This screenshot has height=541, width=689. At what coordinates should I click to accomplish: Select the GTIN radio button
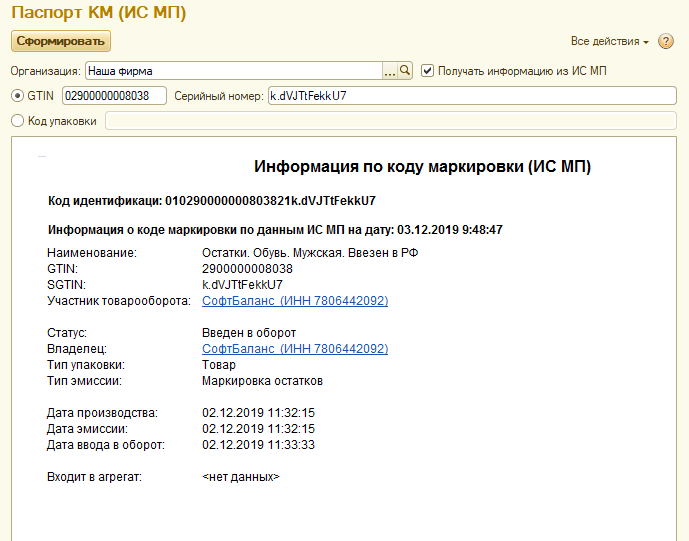point(17,96)
